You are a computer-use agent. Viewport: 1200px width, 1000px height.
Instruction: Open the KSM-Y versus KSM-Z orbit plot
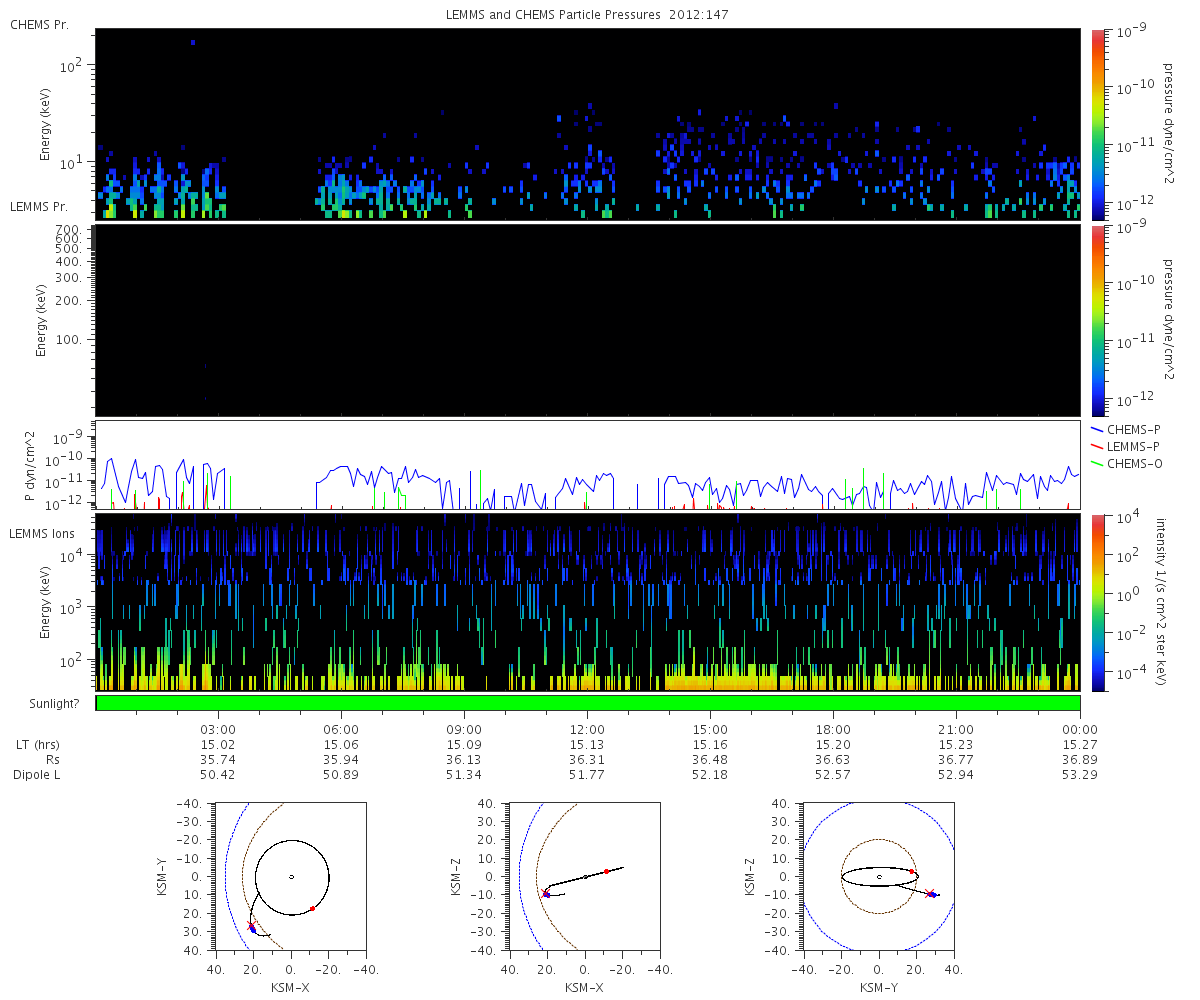tap(878, 876)
